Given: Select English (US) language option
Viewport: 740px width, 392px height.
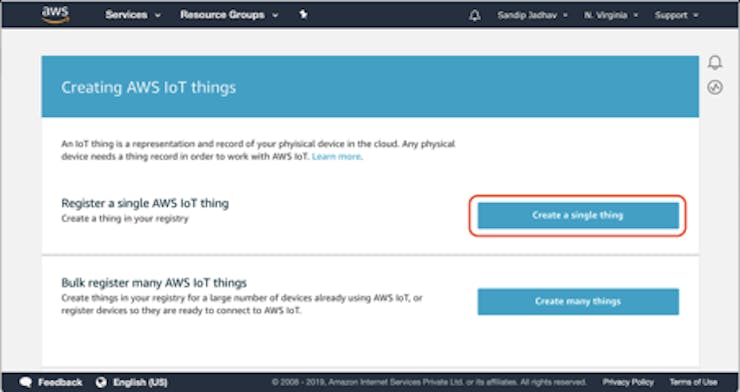Looking at the screenshot, I should [140, 382].
